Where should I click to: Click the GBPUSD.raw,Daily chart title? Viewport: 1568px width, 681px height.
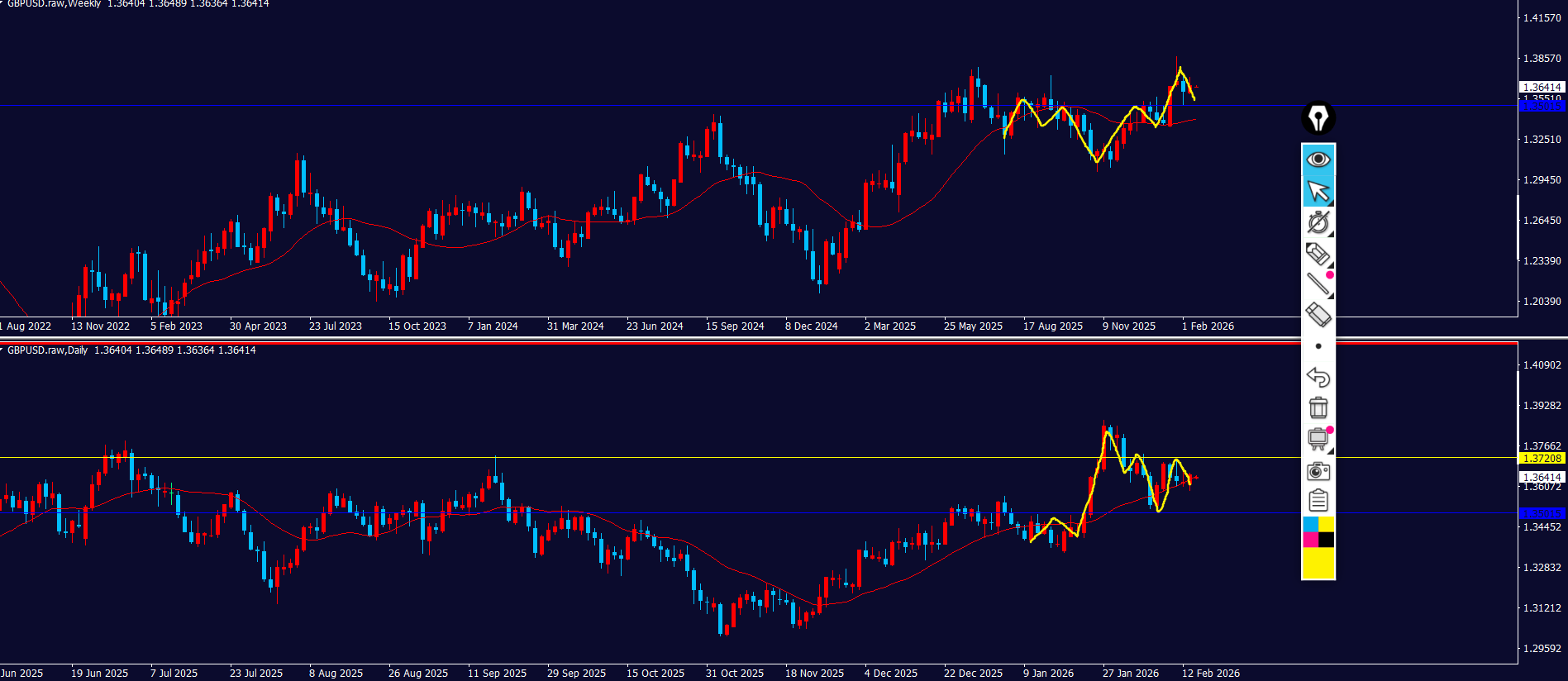pyautogui.click(x=48, y=350)
